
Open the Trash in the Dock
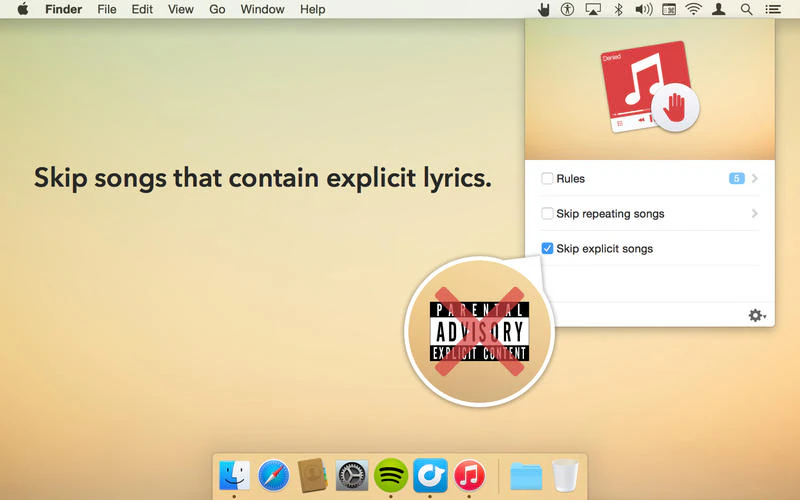(x=565, y=476)
